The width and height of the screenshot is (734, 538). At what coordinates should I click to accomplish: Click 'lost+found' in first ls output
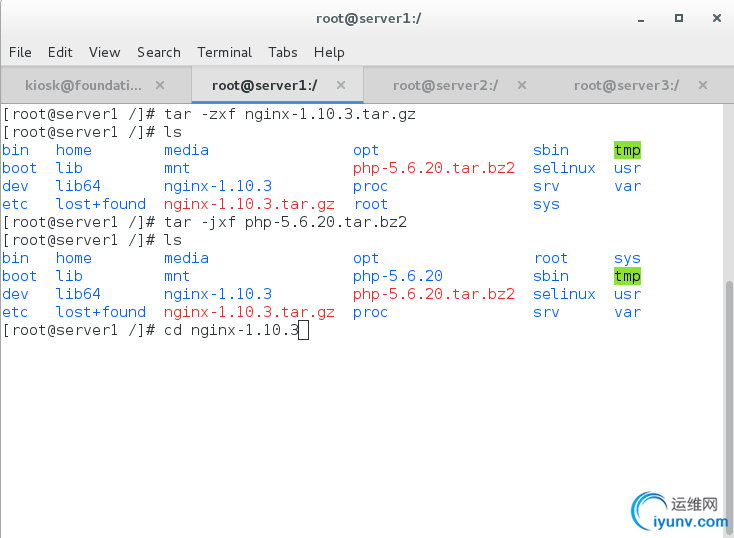[101, 204]
